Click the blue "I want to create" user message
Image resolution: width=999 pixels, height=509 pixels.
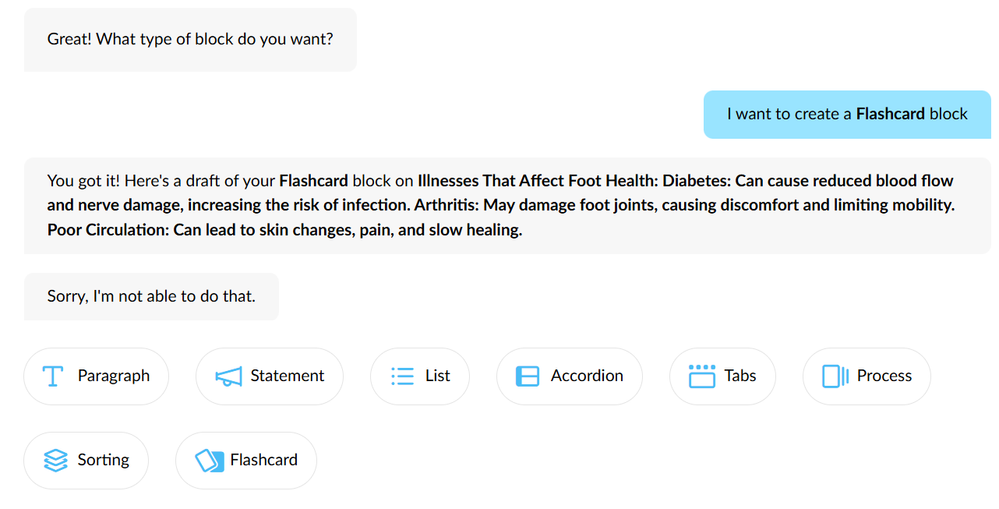pyautogui.click(x=846, y=114)
